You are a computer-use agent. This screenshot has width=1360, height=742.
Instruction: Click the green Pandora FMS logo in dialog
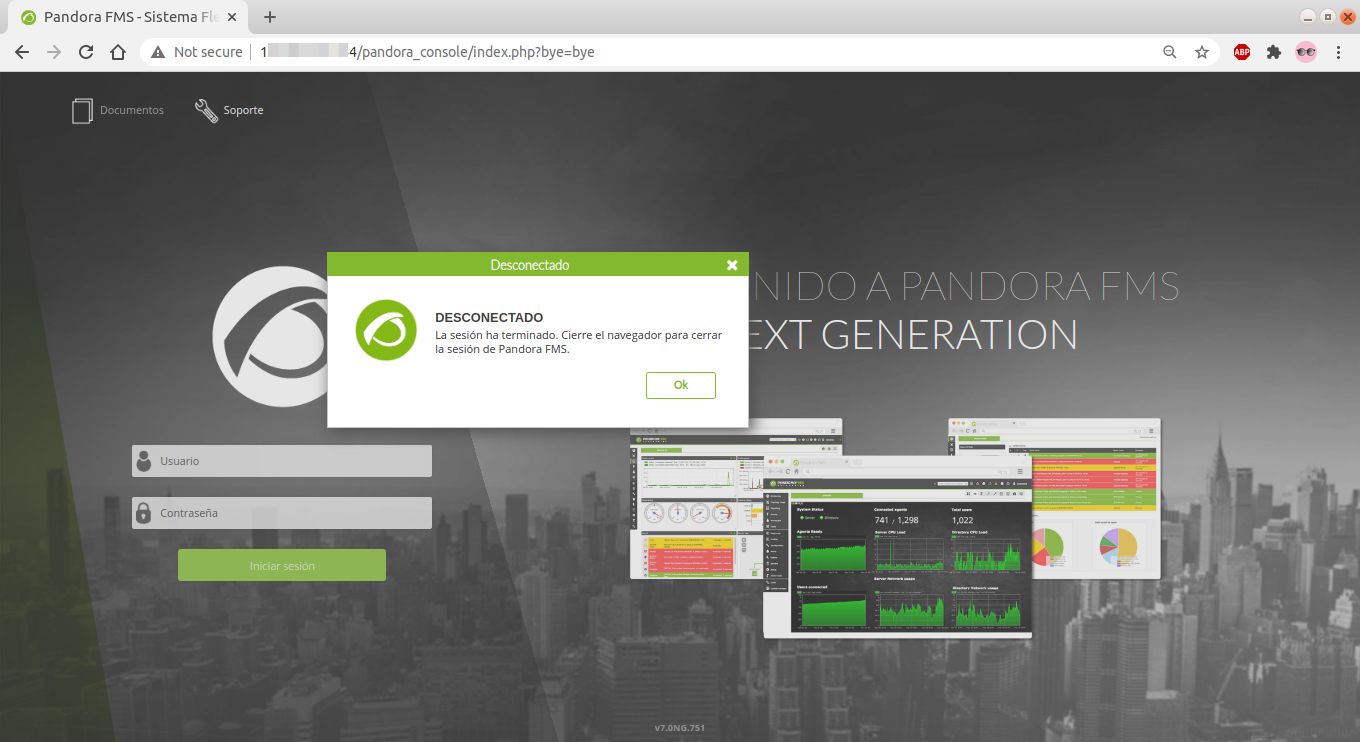(x=386, y=330)
